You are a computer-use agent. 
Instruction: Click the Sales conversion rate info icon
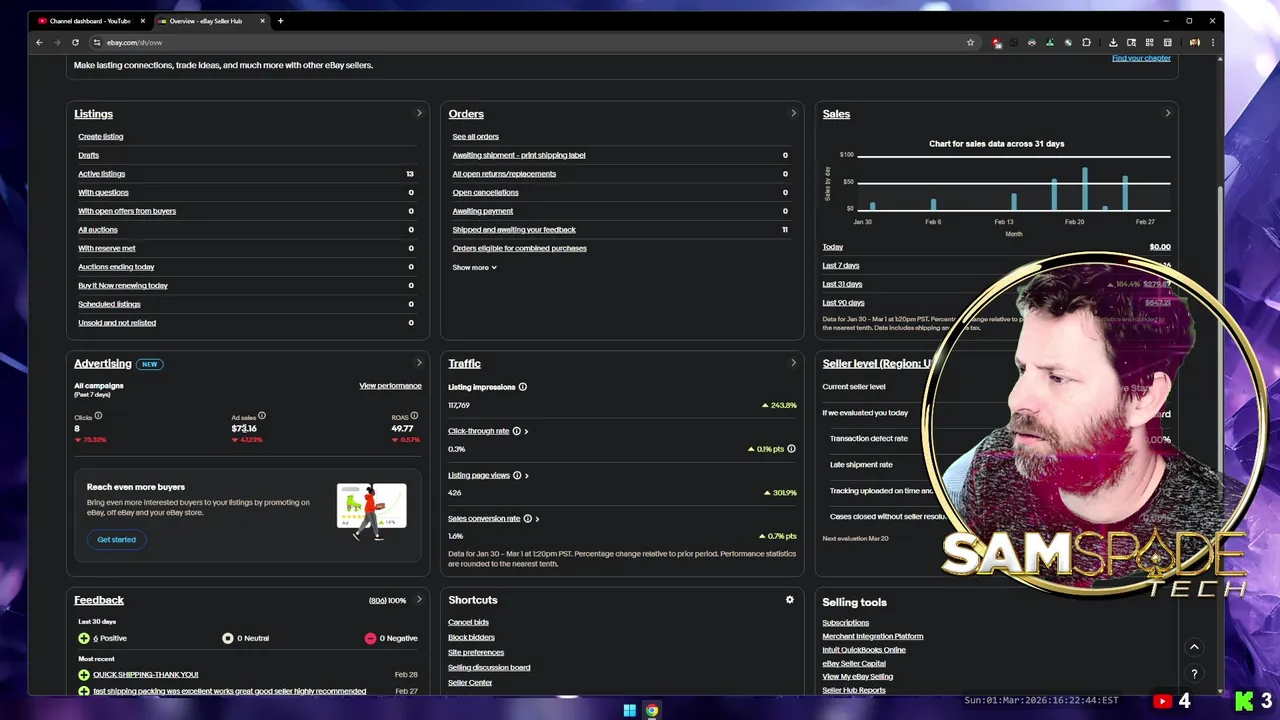tap(527, 519)
